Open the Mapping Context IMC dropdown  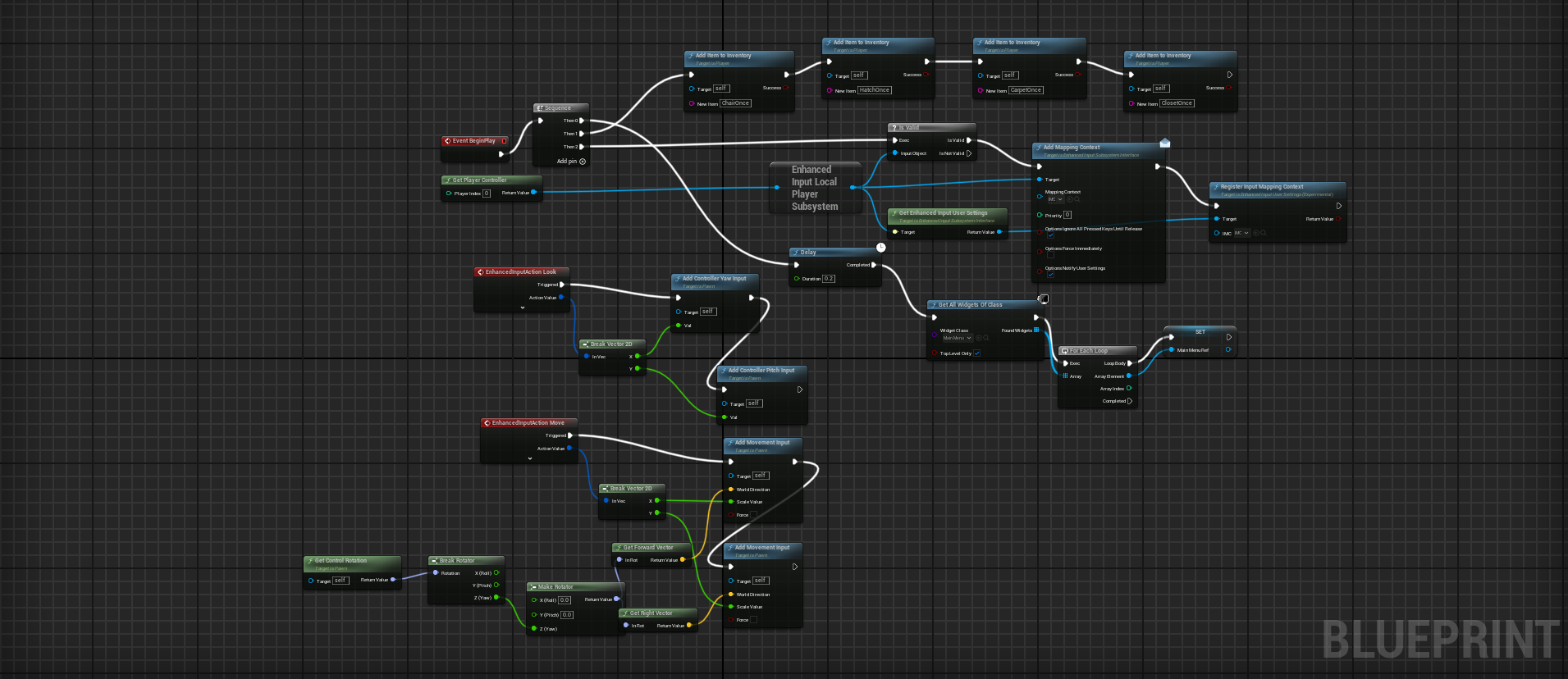(1054, 199)
